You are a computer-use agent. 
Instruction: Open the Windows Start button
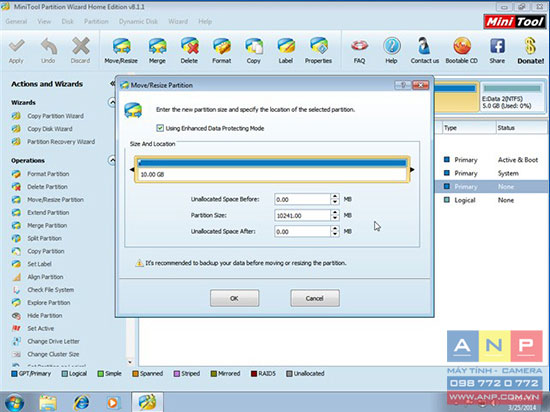[x=14, y=403]
